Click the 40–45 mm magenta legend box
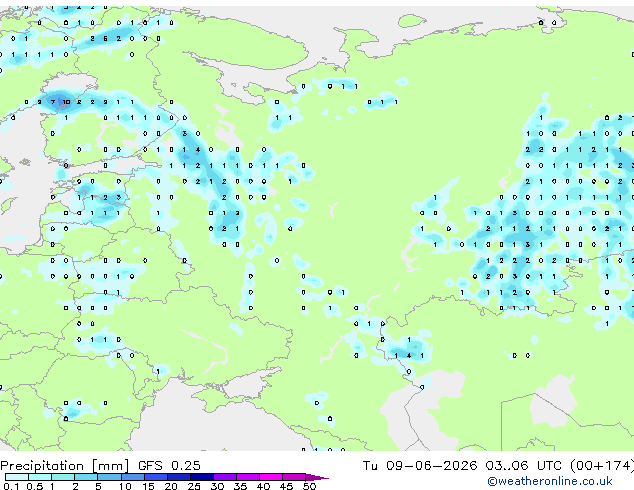 (x=271, y=477)
